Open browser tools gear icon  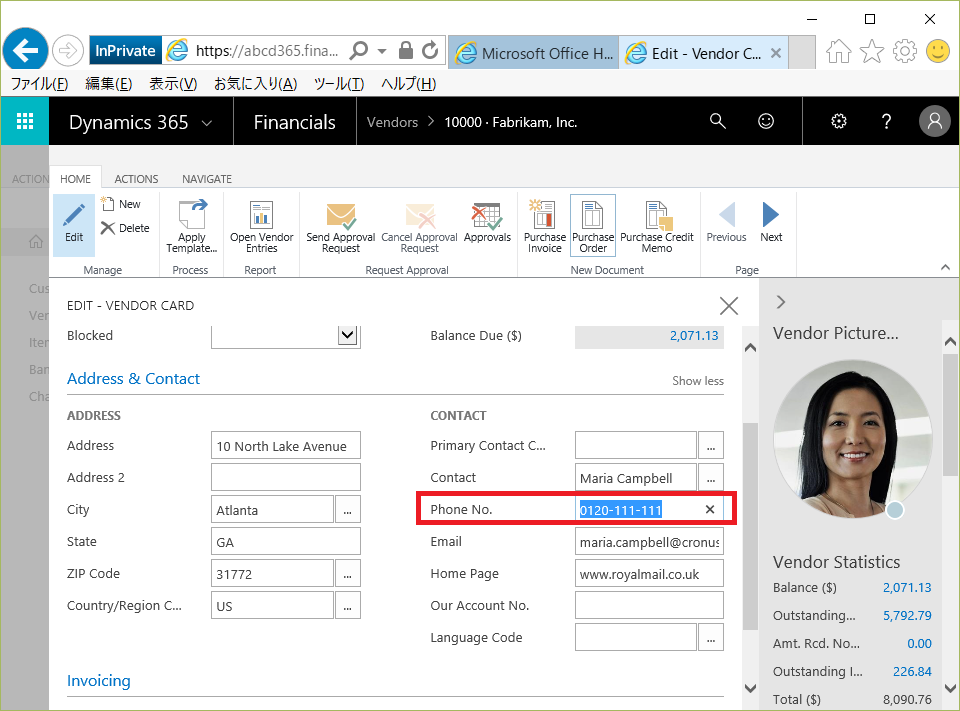(905, 51)
